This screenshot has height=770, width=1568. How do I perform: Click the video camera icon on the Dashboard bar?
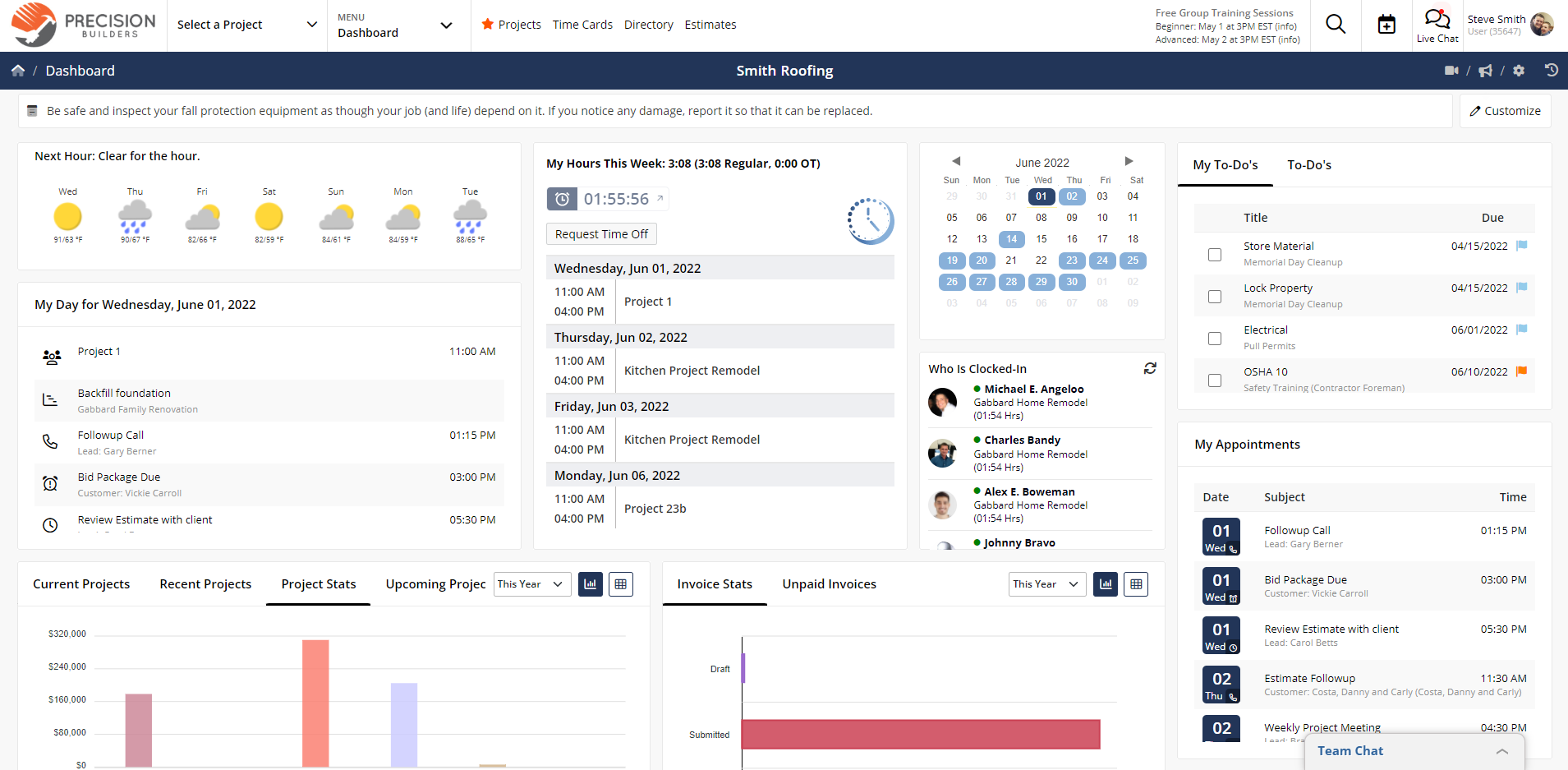(x=1451, y=71)
